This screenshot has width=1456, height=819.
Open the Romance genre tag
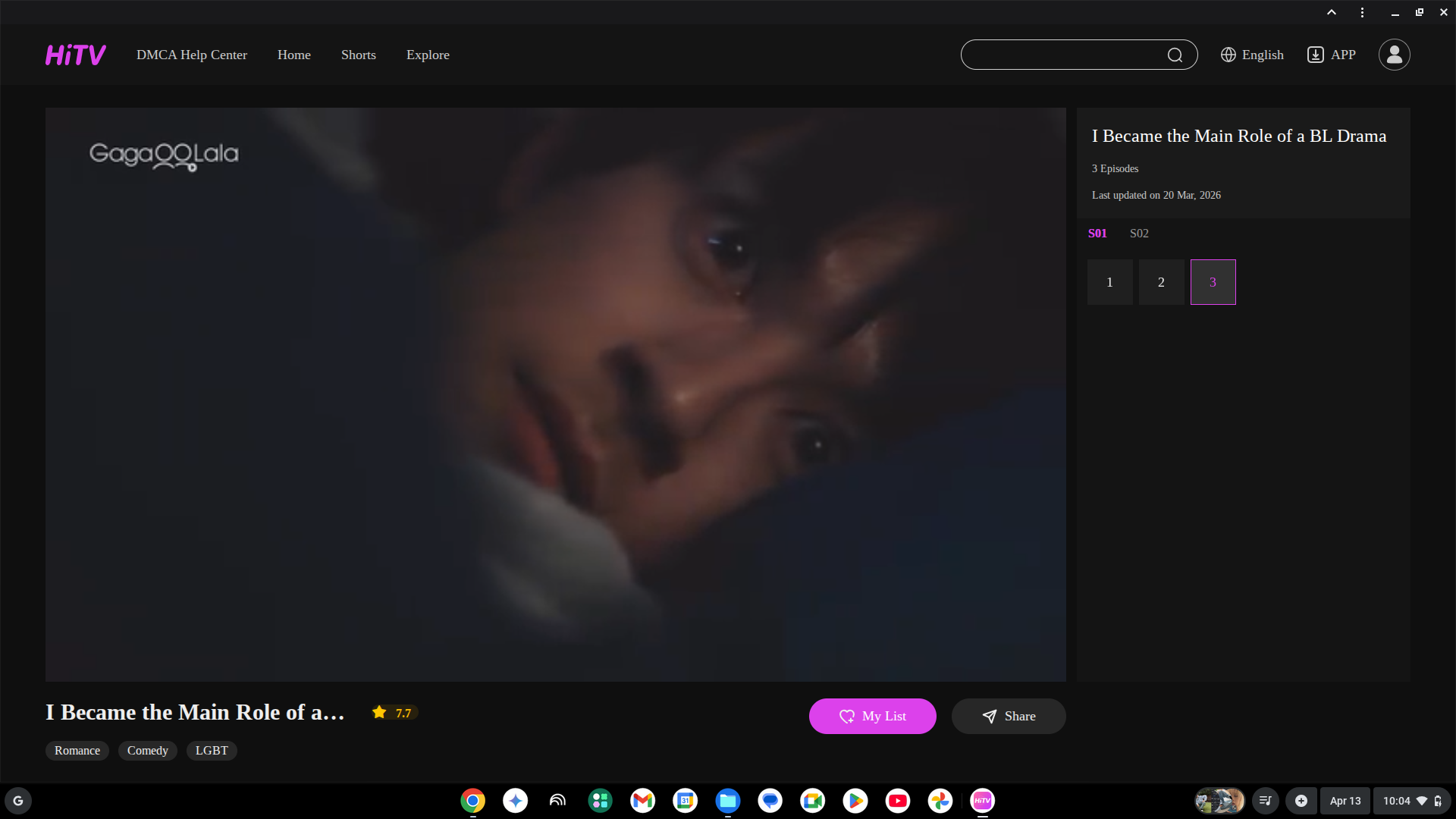coord(77,751)
